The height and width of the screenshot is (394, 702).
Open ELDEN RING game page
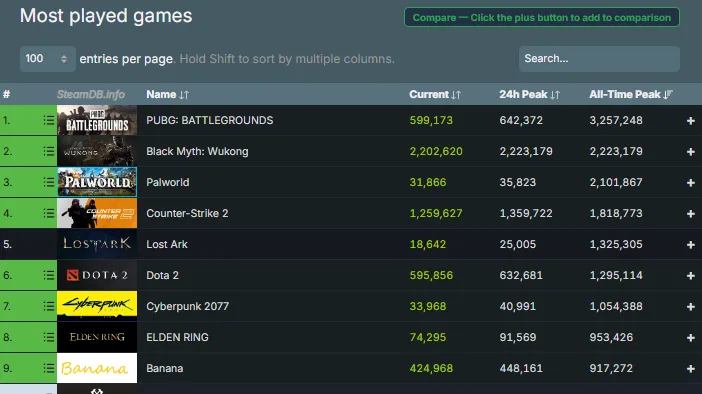coord(177,337)
